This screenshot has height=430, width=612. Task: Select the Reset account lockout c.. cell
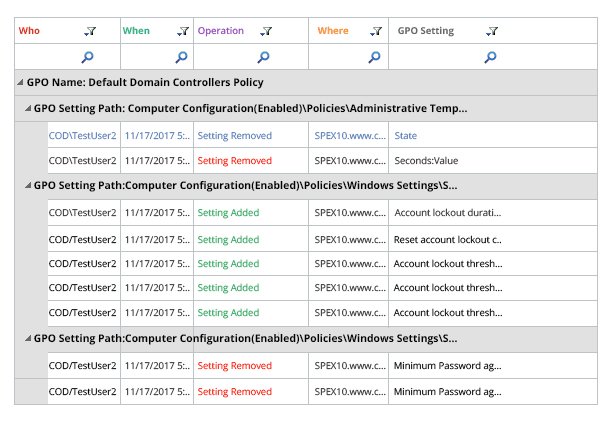point(448,240)
